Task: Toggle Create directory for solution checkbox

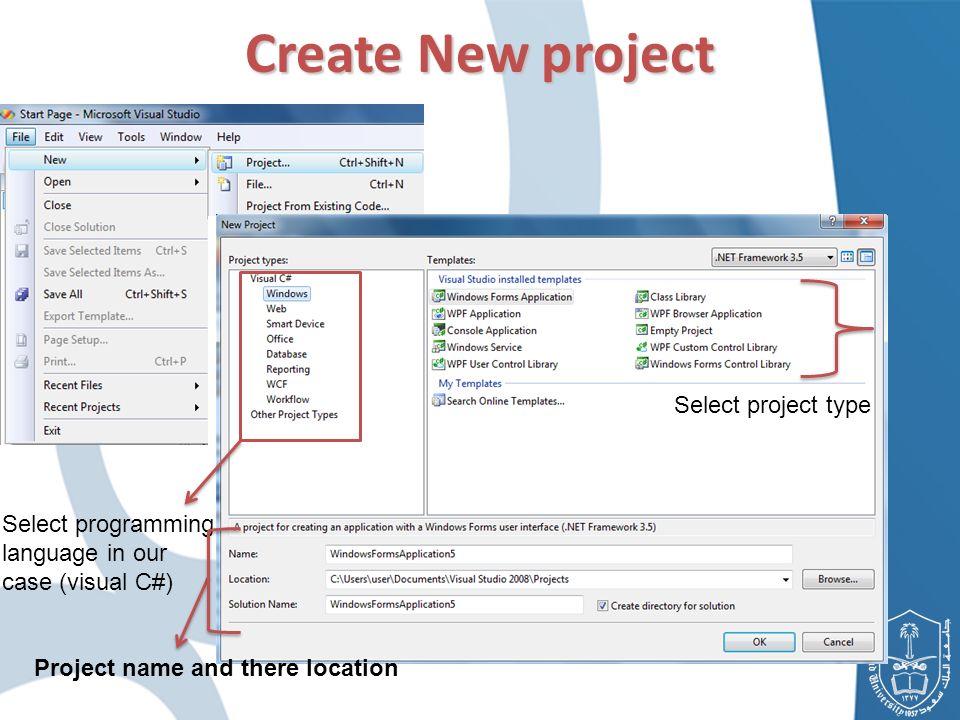Action: (x=602, y=606)
